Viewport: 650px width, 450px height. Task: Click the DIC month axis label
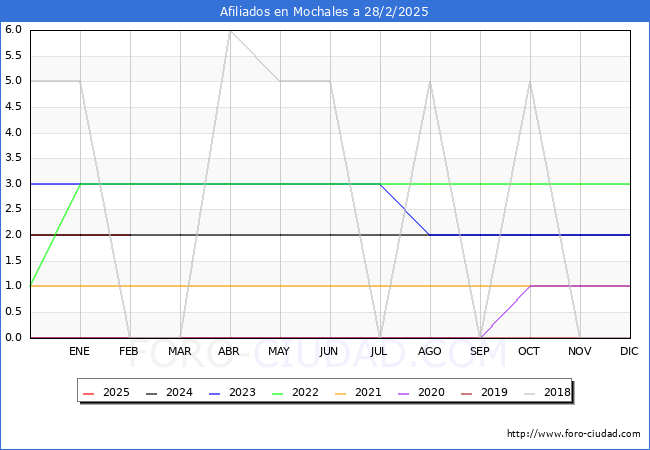[x=629, y=351]
